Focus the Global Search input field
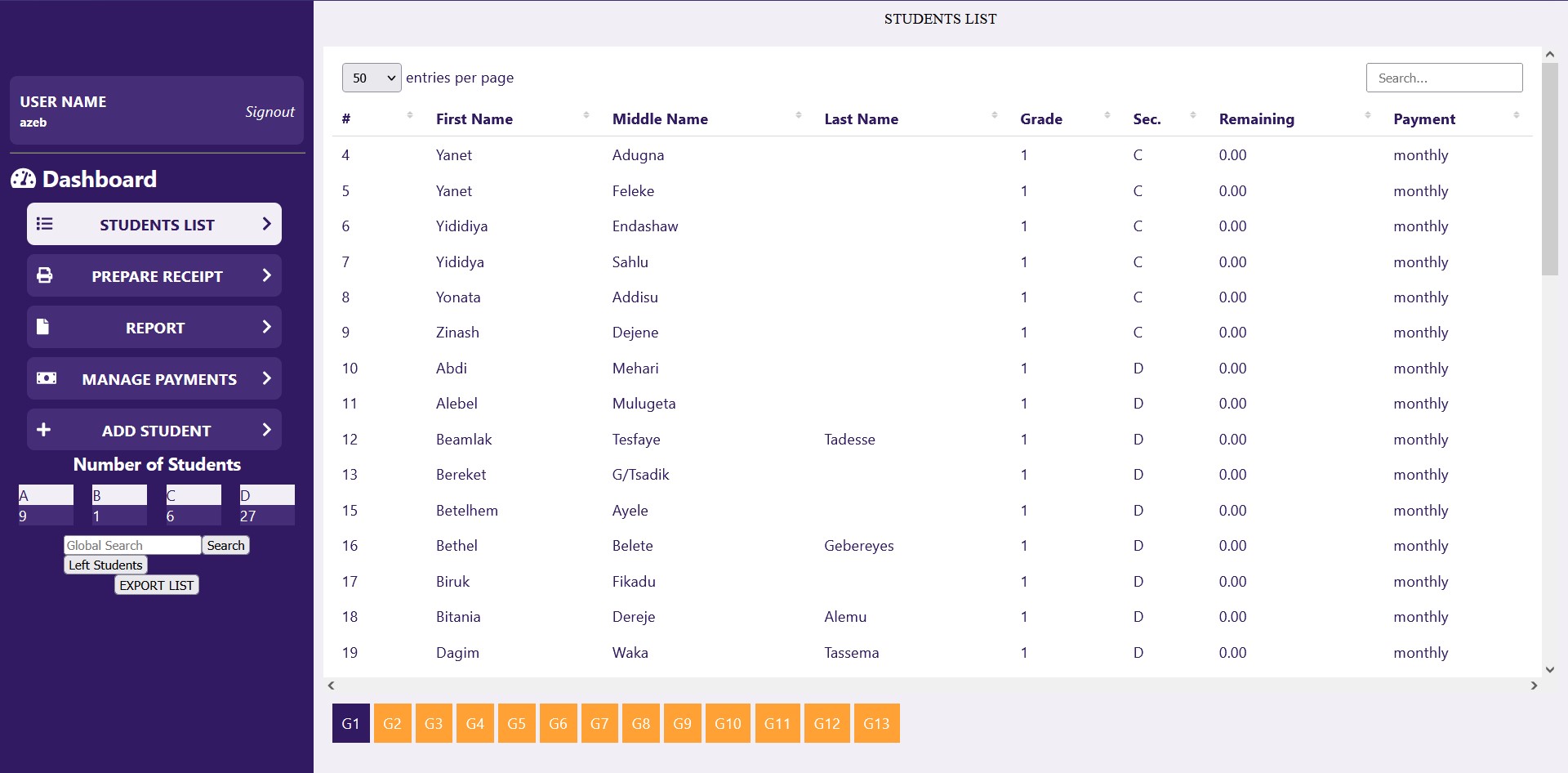The height and width of the screenshot is (773, 1568). [x=132, y=545]
